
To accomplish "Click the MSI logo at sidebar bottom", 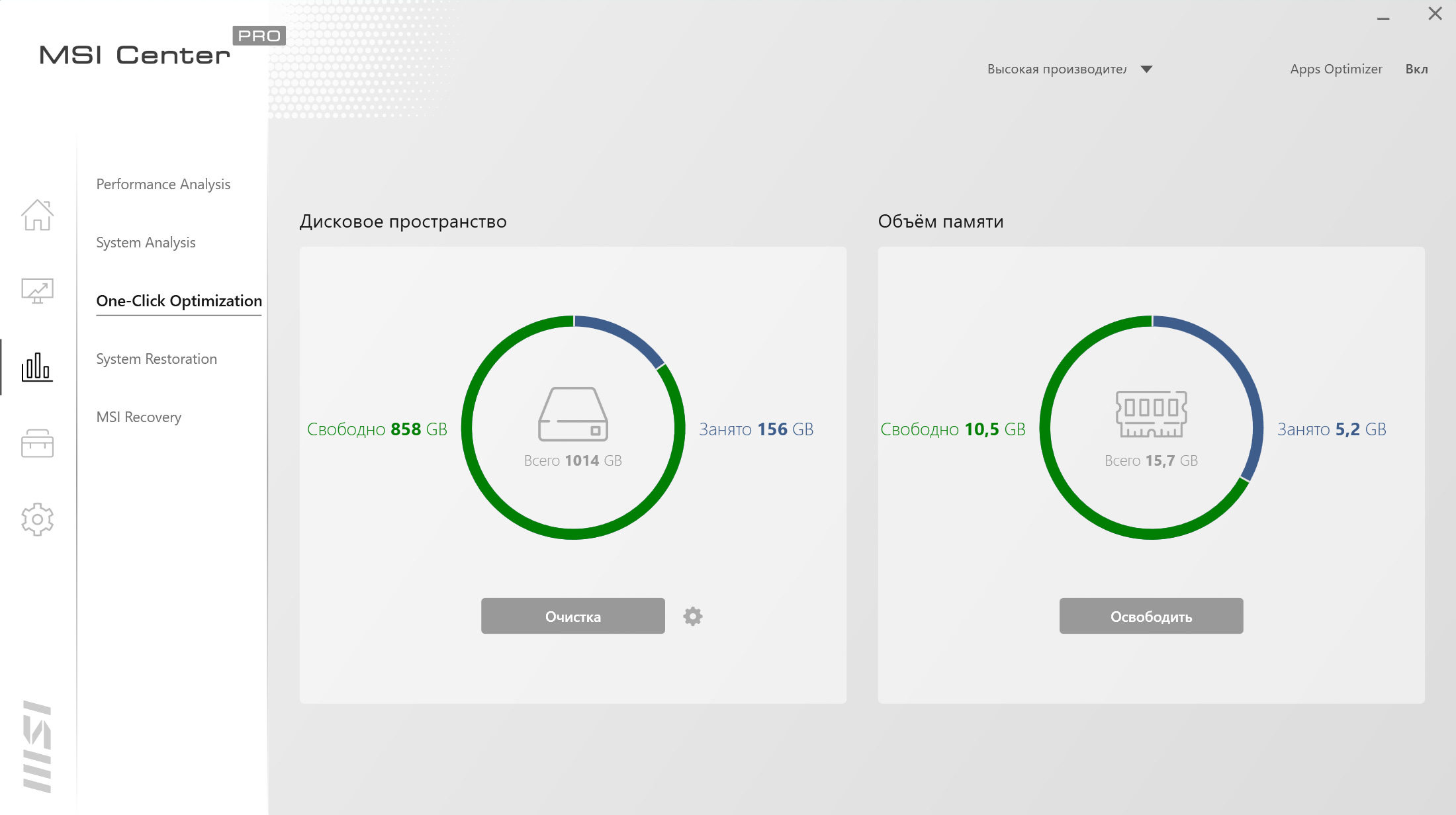I will tap(37, 746).
